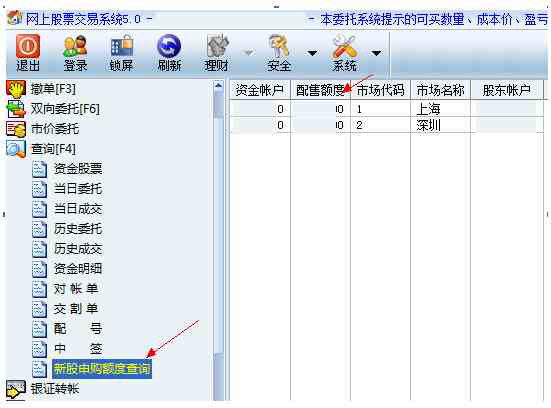Click document icon beside 当日委托
551x408 pixels.
[x=39, y=189]
